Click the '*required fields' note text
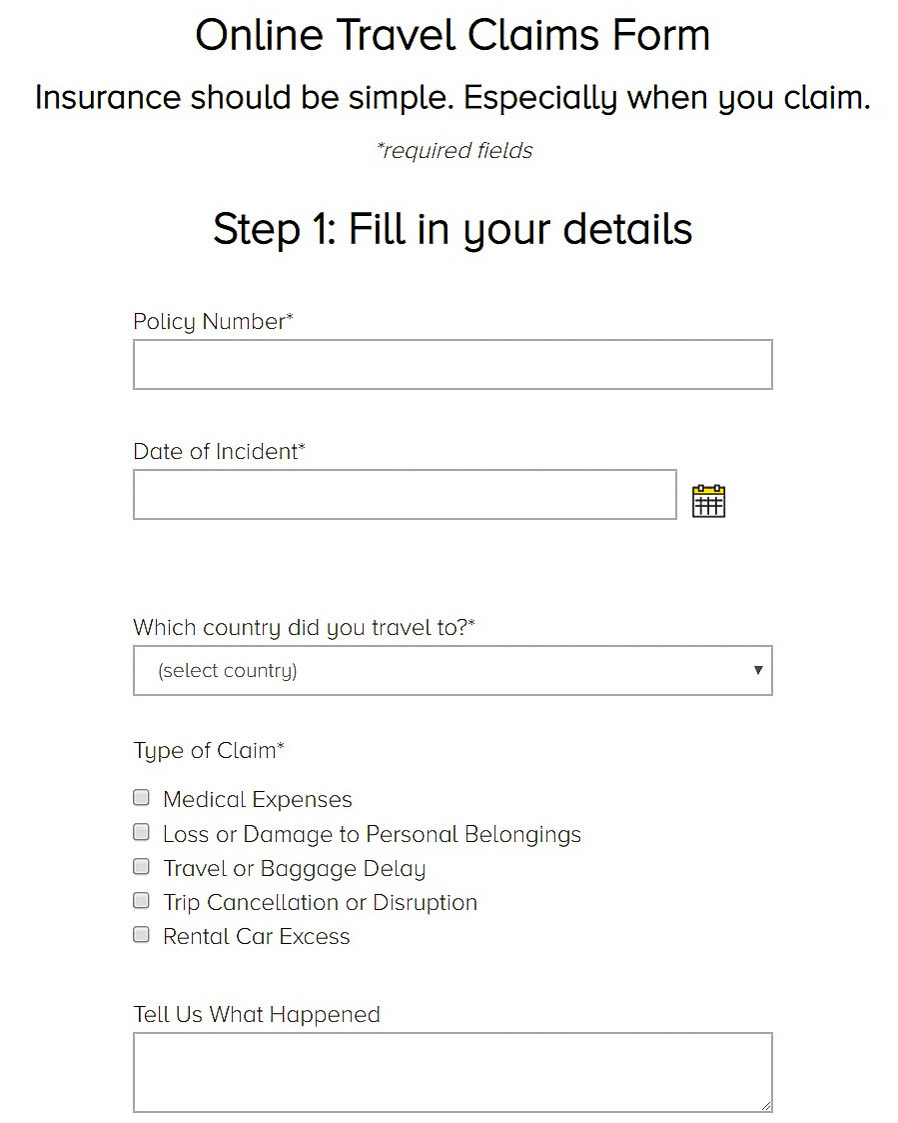 [455, 150]
